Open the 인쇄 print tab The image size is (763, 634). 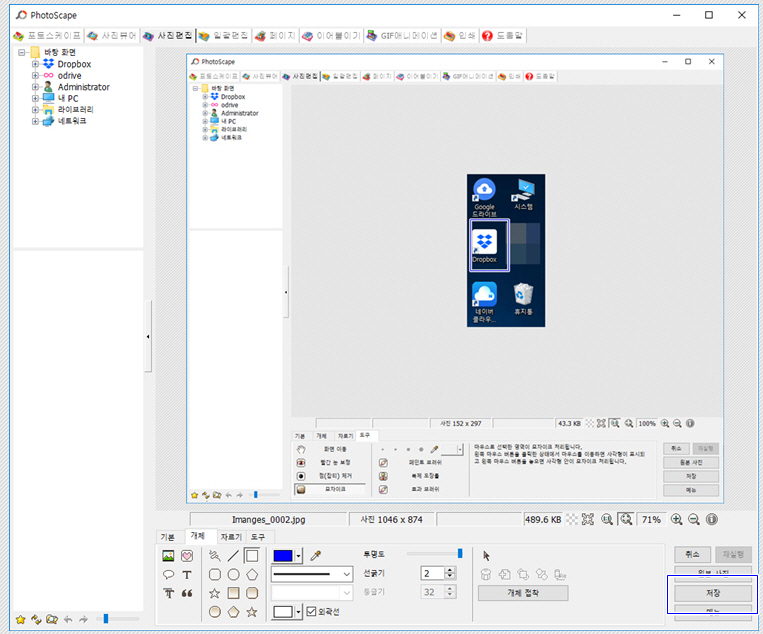pos(460,36)
